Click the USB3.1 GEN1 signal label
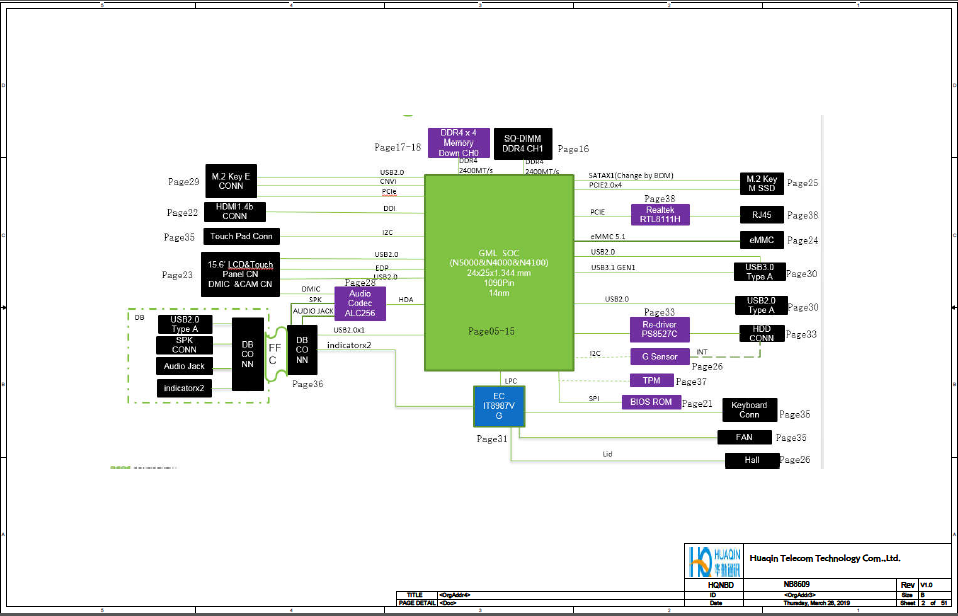 tap(613, 268)
